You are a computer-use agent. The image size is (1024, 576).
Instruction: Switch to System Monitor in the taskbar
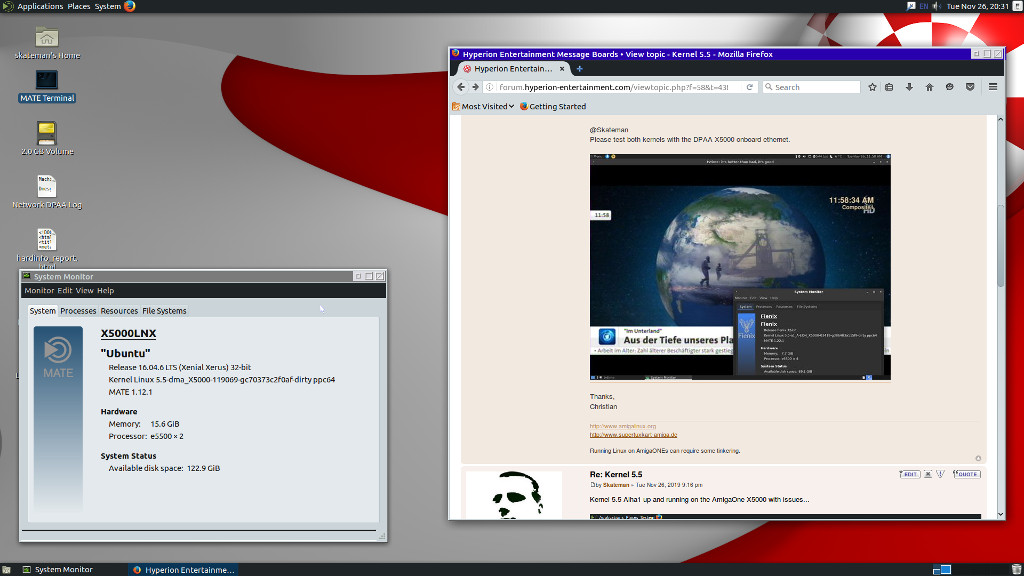coord(57,569)
